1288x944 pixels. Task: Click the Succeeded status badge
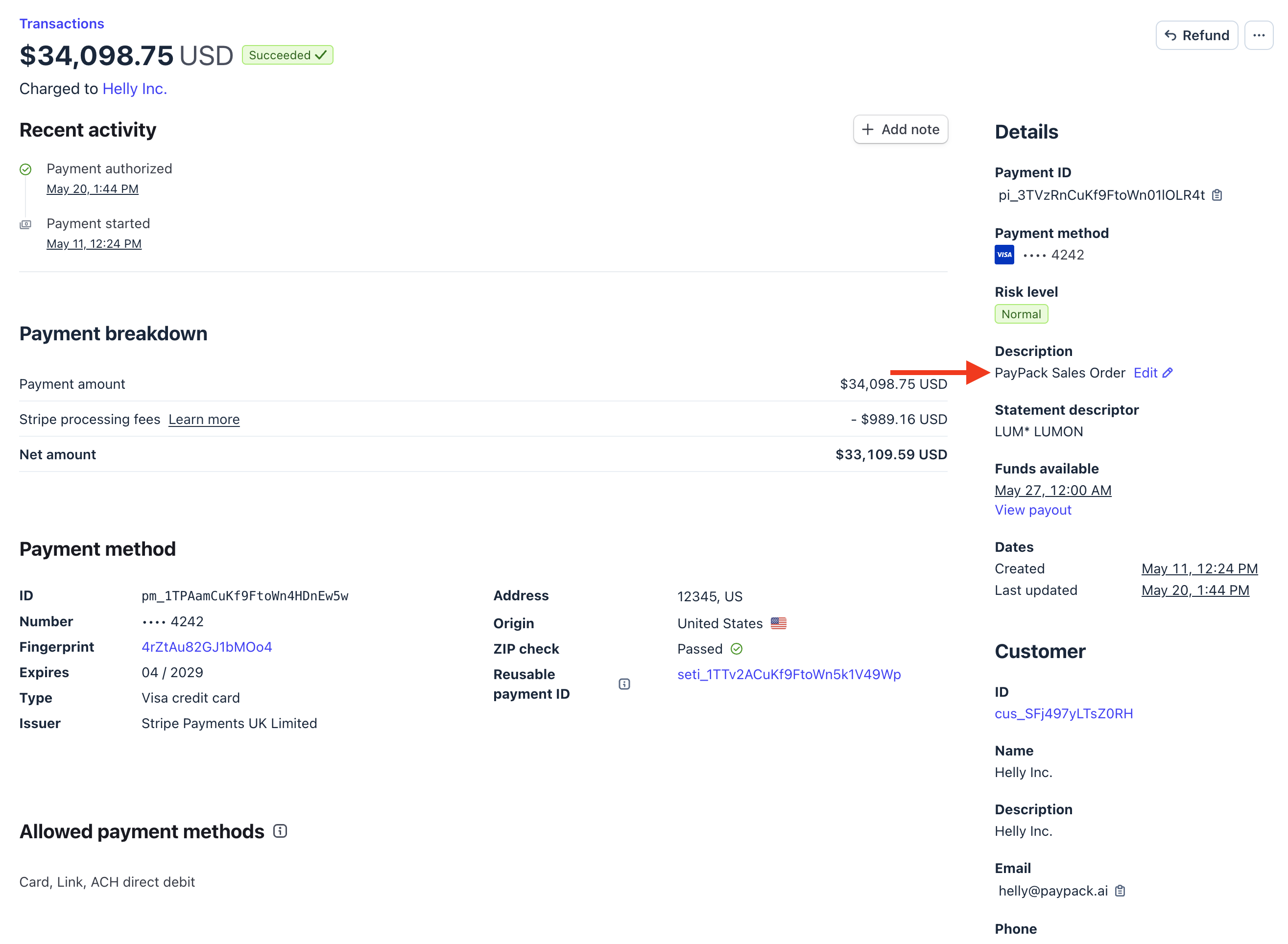click(x=287, y=55)
